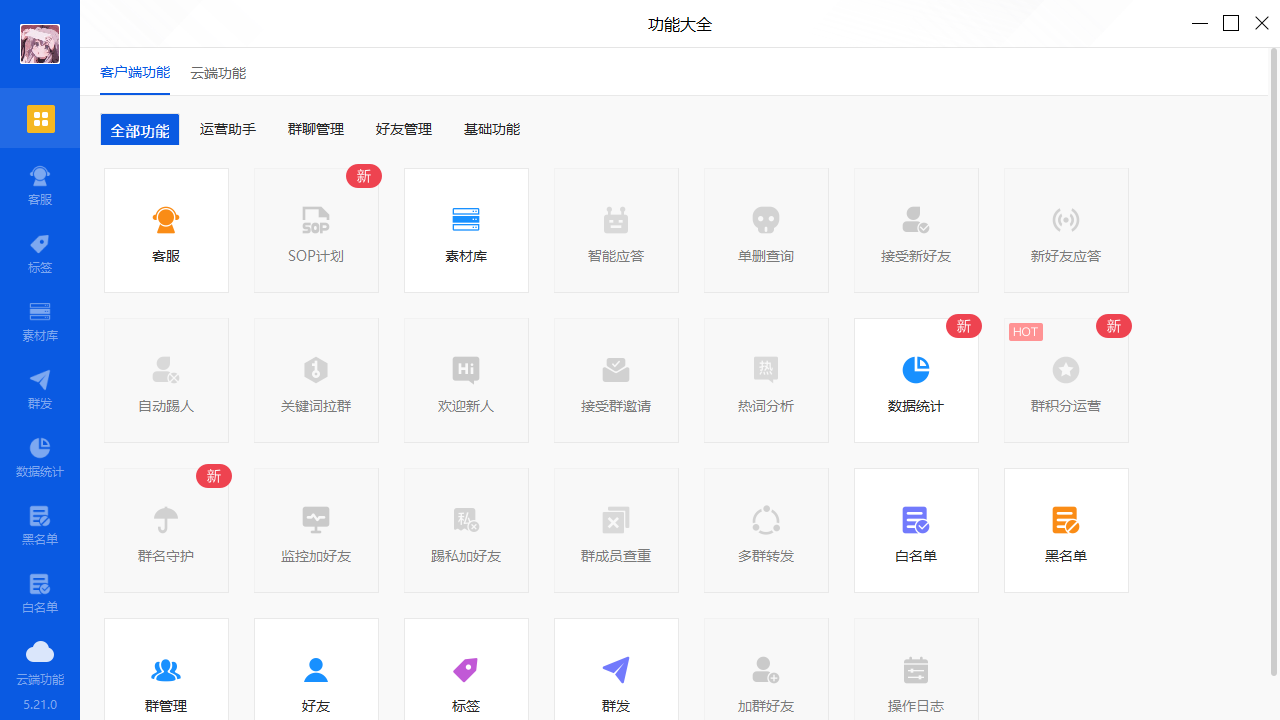Screen dimensions: 1280x720
Task: Open the 踢私加好友 card
Action: (x=466, y=530)
